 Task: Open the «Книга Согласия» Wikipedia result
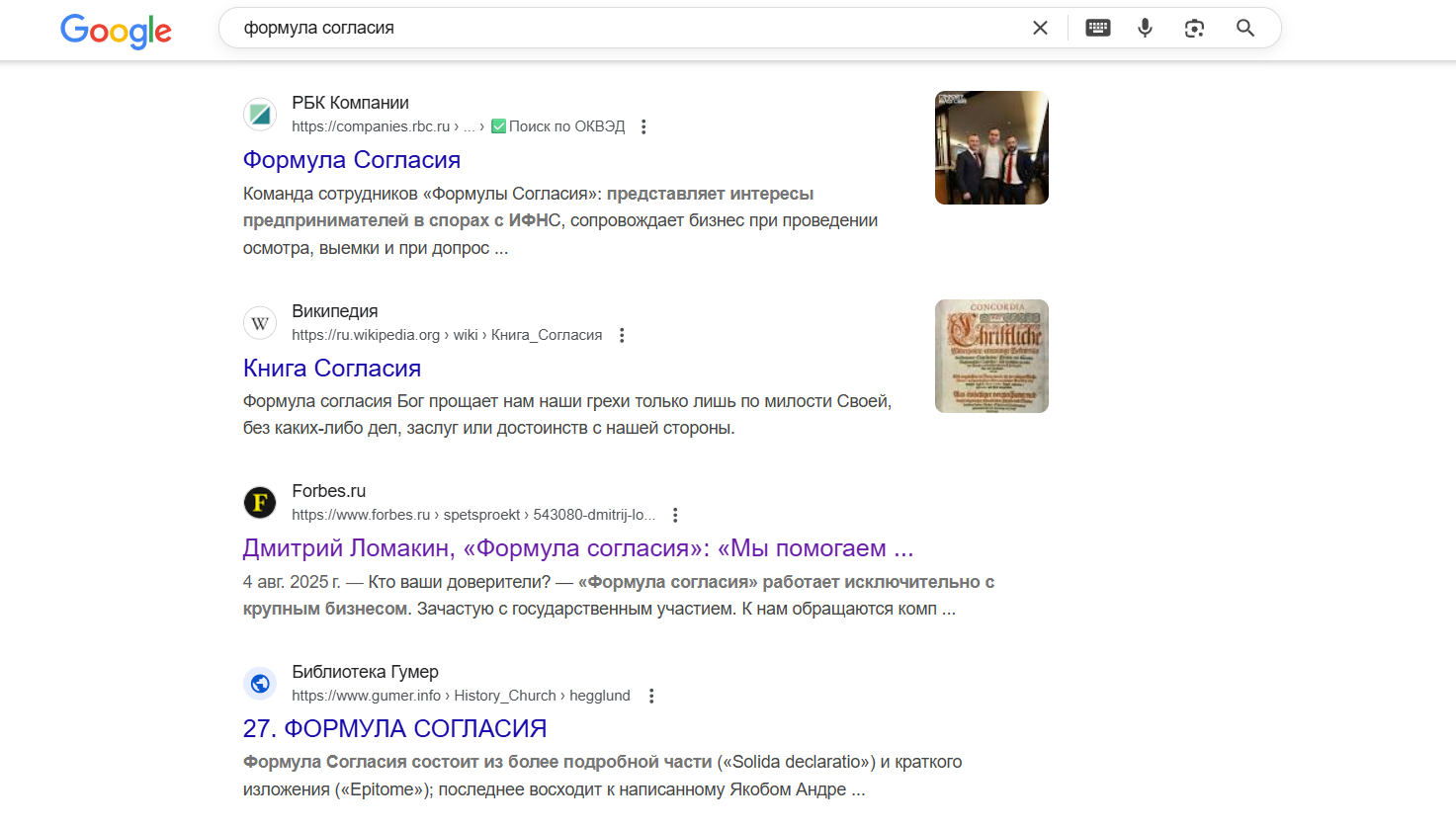[332, 369]
